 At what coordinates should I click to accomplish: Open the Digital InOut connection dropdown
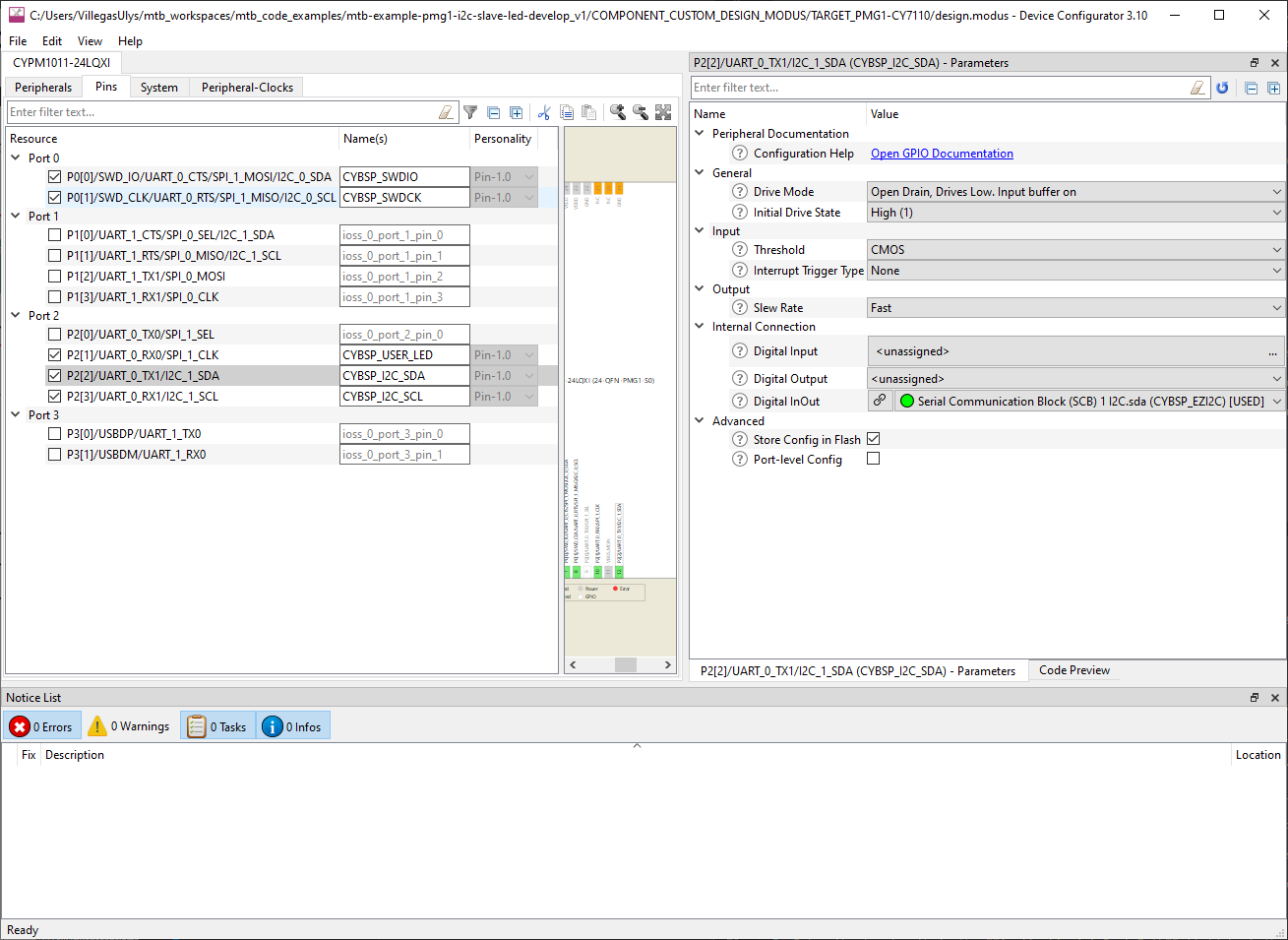click(1090, 401)
